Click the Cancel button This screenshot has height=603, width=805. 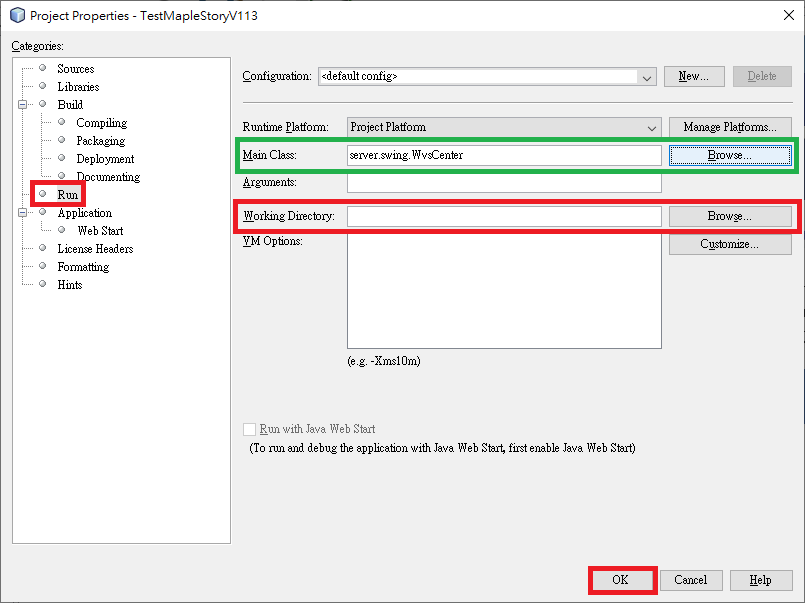click(691, 580)
